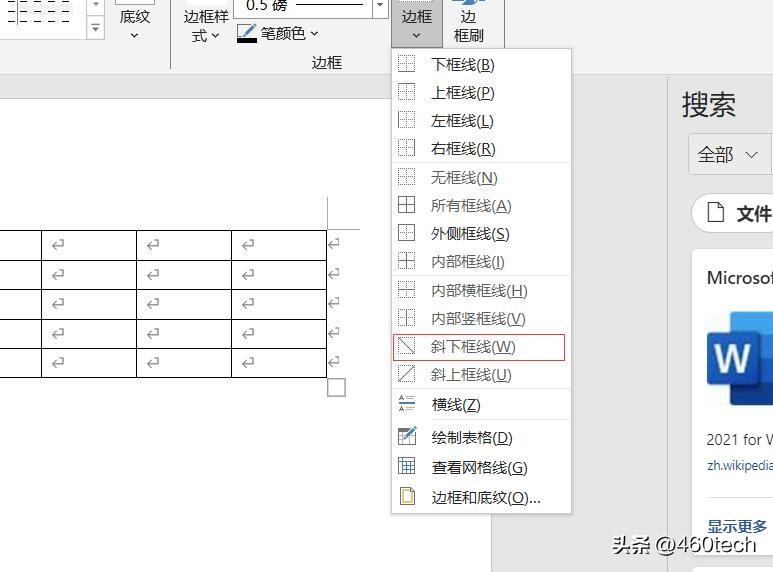
Task: Click the 搜索 pane heading
Action: pos(709,105)
